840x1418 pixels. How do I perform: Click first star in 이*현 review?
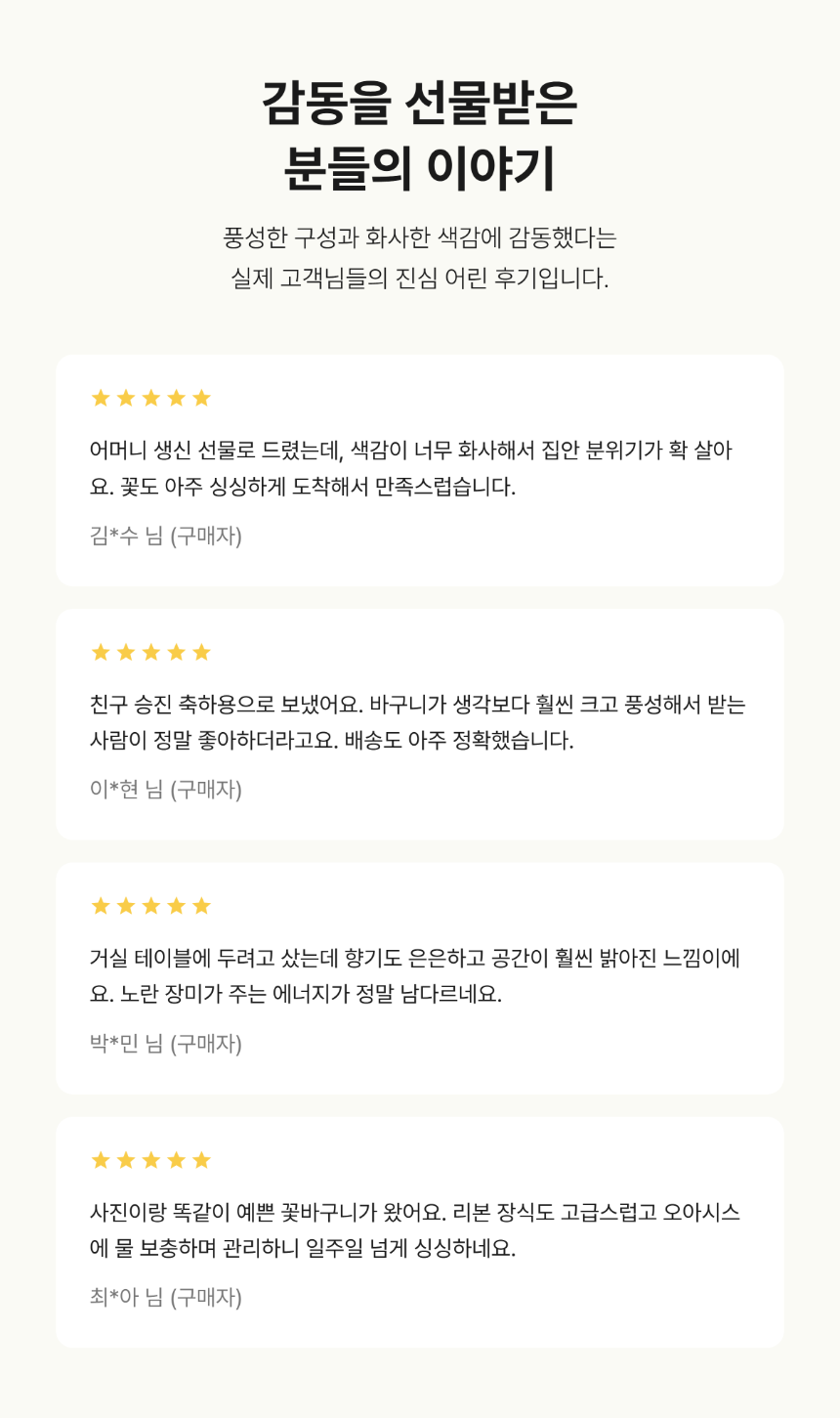pyautogui.click(x=101, y=652)
